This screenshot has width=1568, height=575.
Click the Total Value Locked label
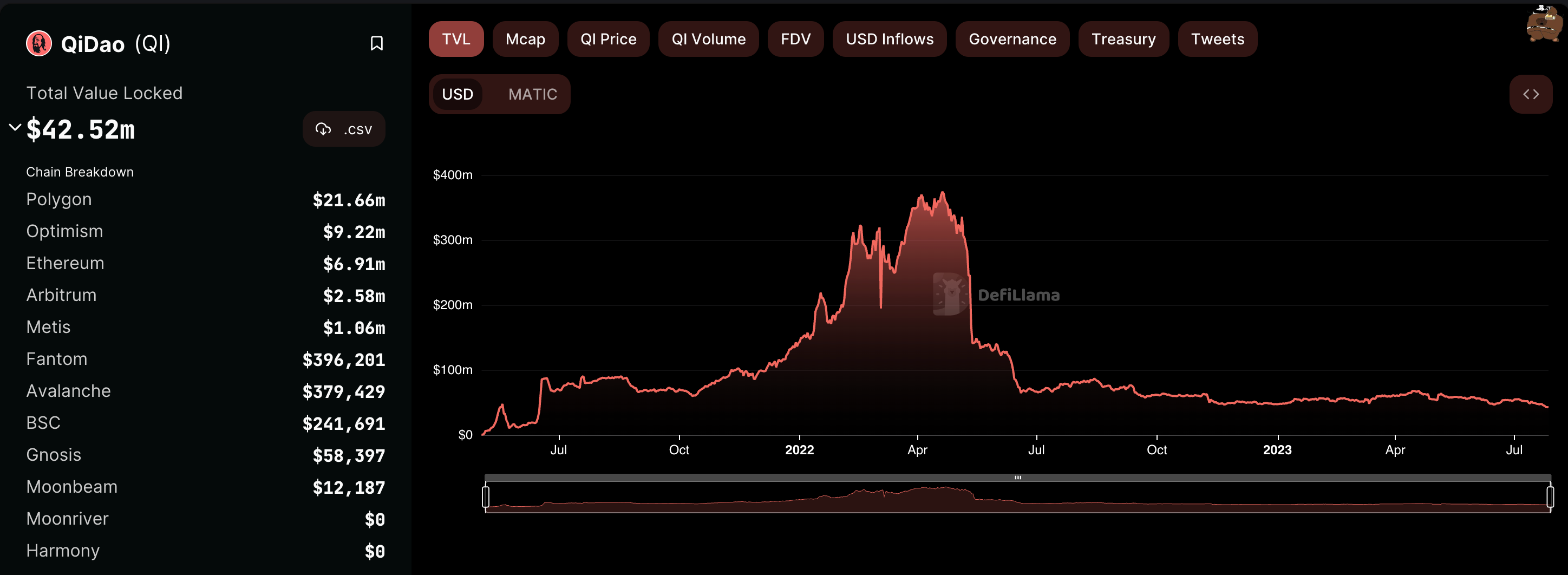click(104, 93)
